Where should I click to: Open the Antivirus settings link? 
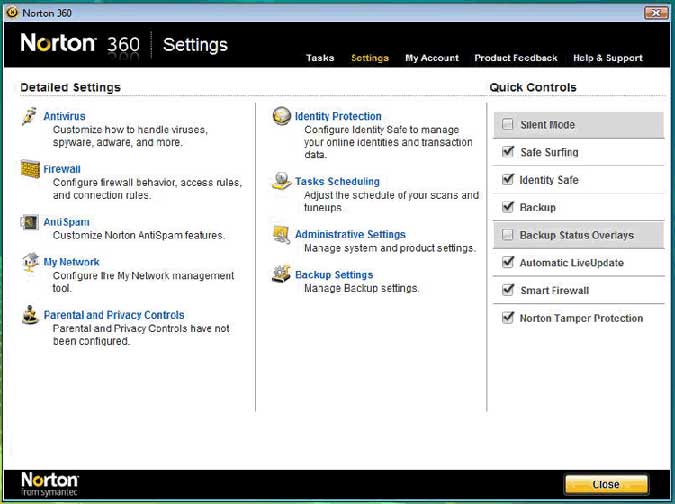point(64,116)
